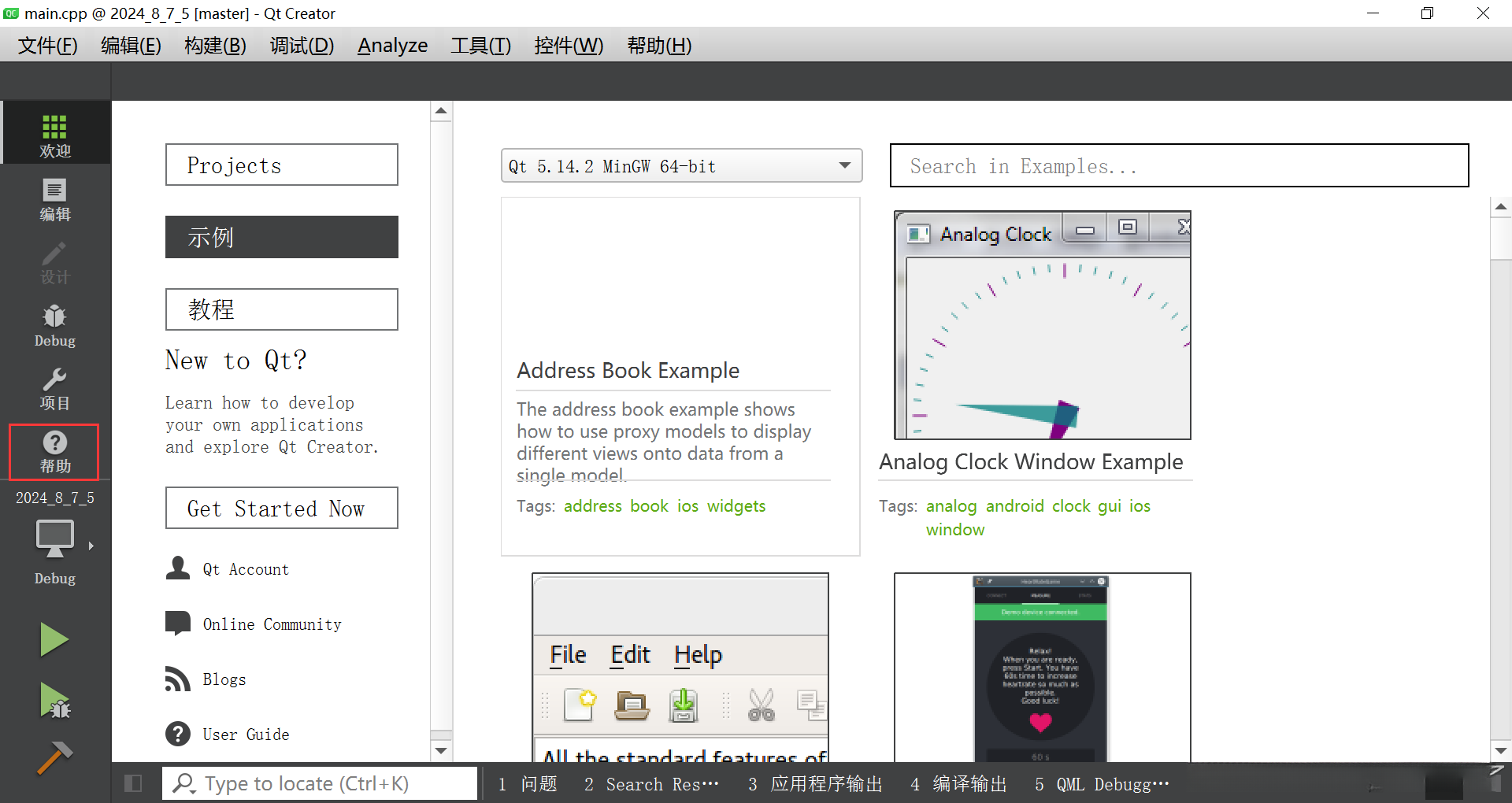This screenshot has width=1512, height=803.
Task: Switch to the 欢迎 (Welcome) mode
Action: pos(55,134)
